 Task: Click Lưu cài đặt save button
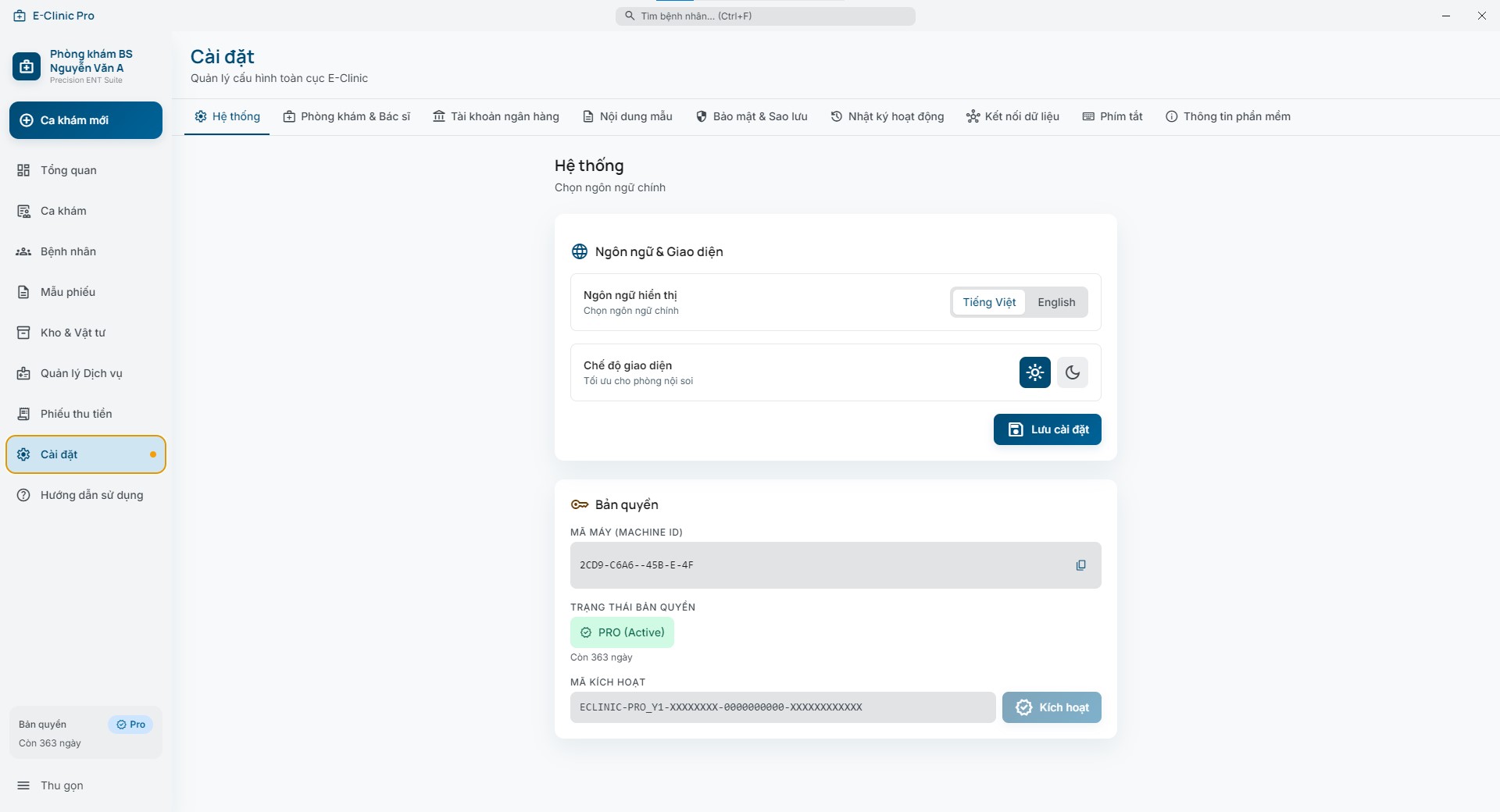1048,429
